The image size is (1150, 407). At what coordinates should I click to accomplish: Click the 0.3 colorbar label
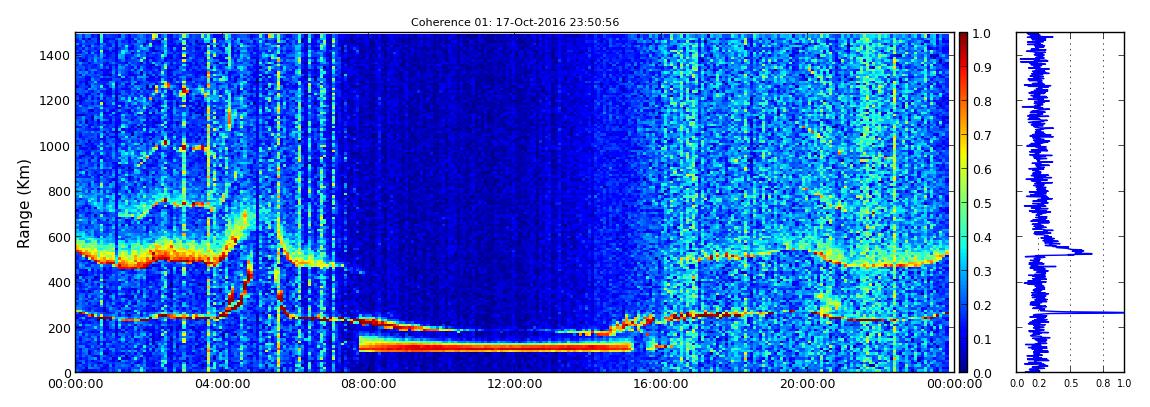(x=980, y=271)
